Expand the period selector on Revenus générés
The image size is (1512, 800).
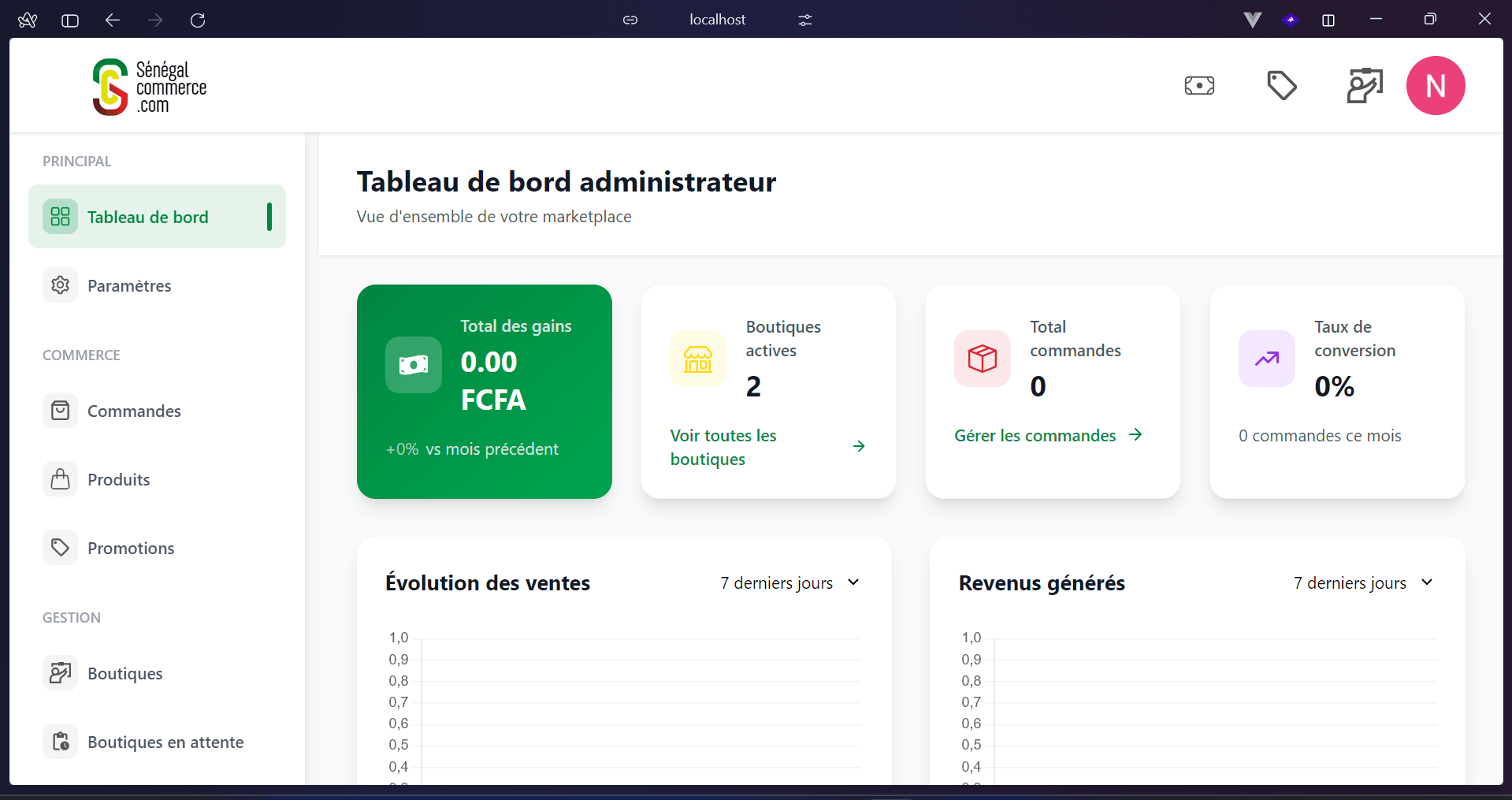(x=1362, y=582)
